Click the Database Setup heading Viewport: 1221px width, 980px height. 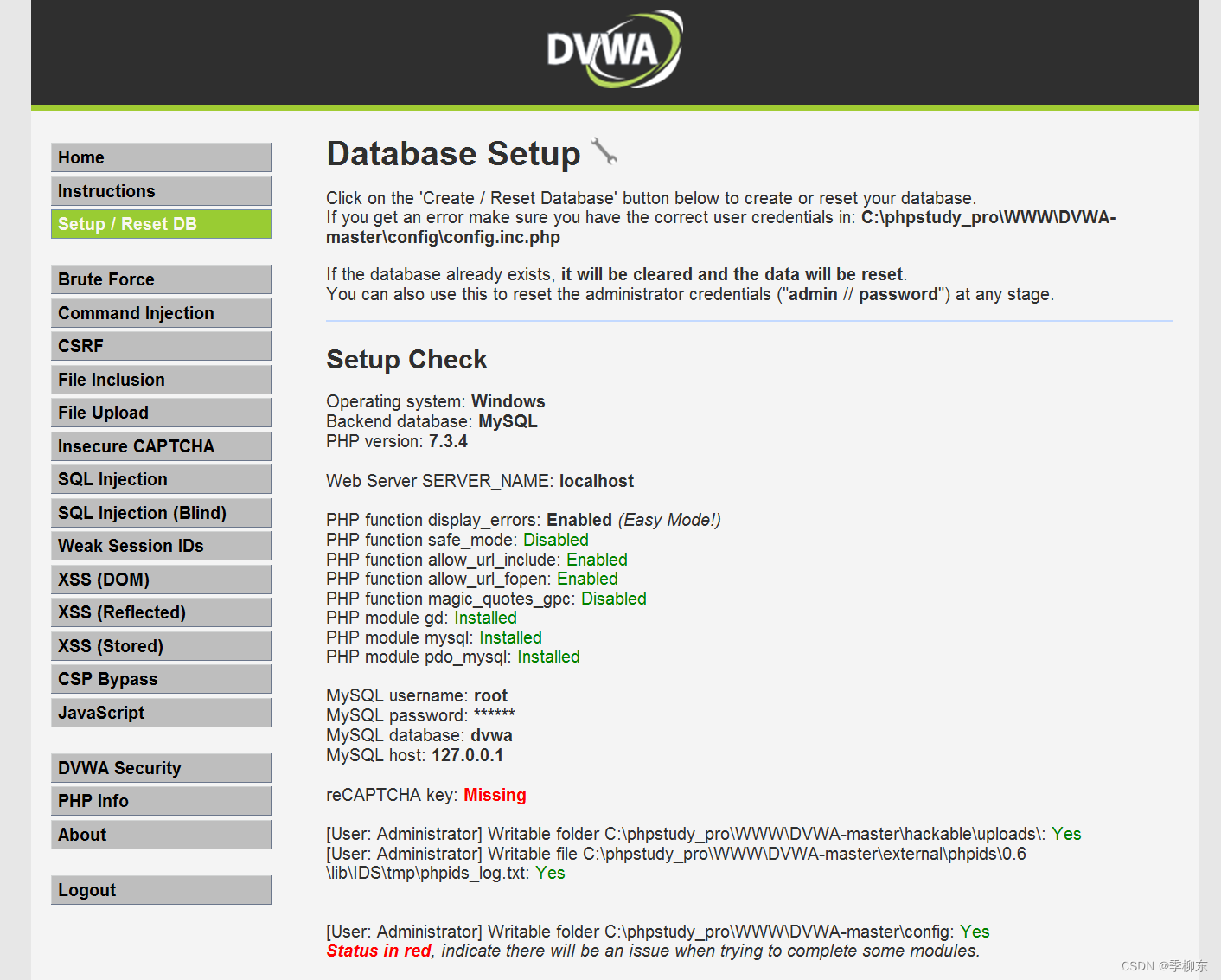click(x=453, y=154)
